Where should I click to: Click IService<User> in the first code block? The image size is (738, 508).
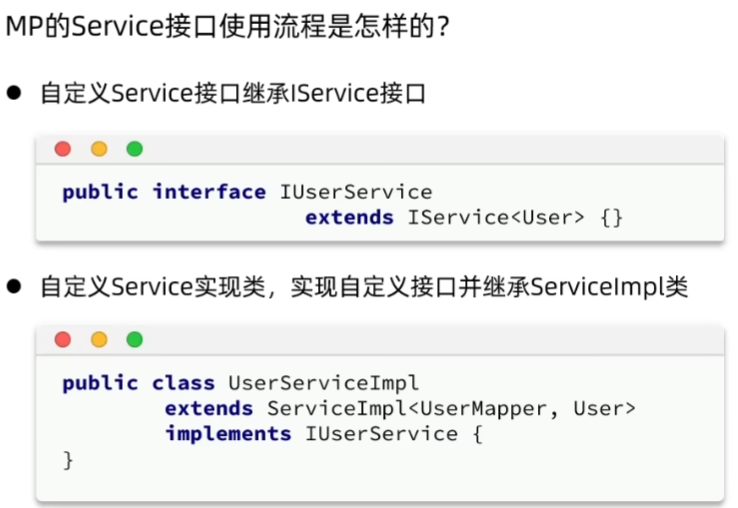[x=496, y=218]
